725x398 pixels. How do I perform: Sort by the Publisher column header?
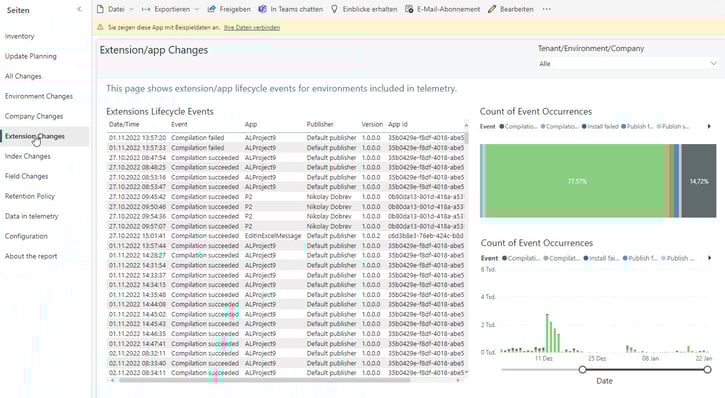[x=320, y=124]
